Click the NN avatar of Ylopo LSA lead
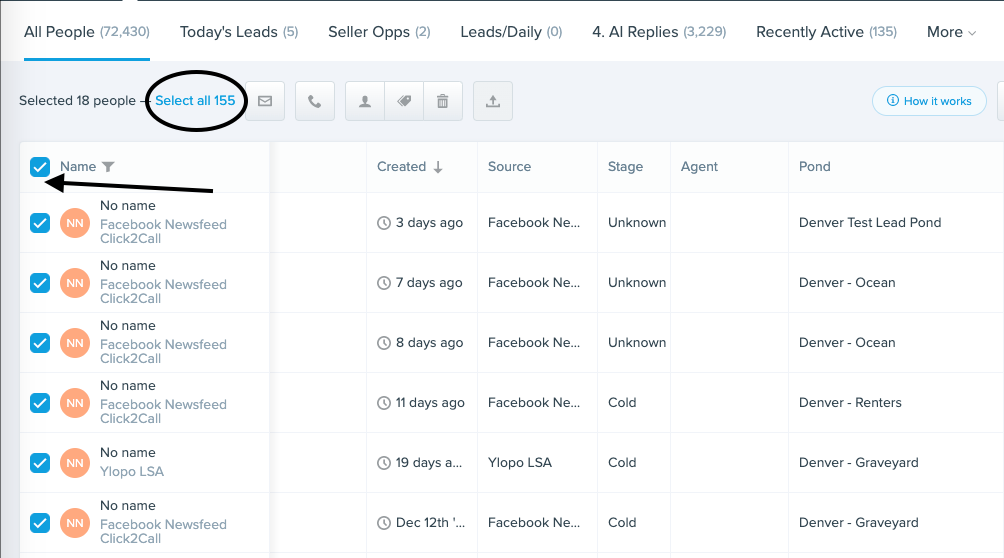Screen dimensions: 1004x558 click(75, 463)
